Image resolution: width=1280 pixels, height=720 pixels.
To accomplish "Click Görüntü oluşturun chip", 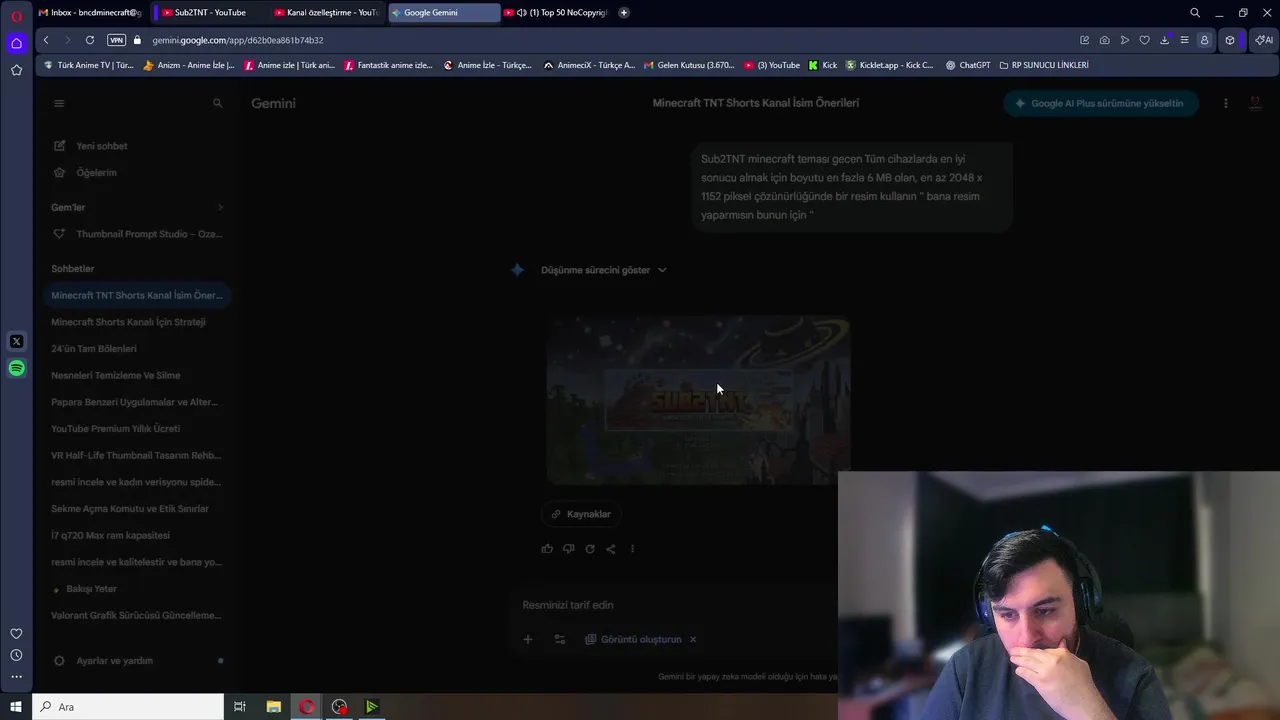I will pyautogui.click(x=634, y=639).
